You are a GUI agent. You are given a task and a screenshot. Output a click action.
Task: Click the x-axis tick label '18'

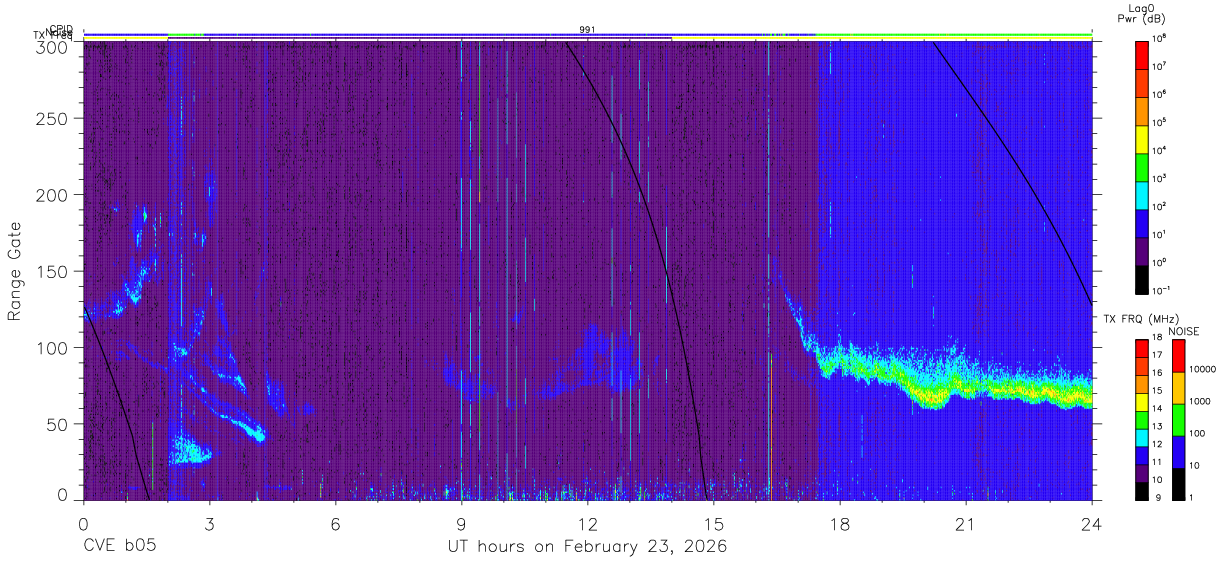pyautogui.click(x=839, y=523)
